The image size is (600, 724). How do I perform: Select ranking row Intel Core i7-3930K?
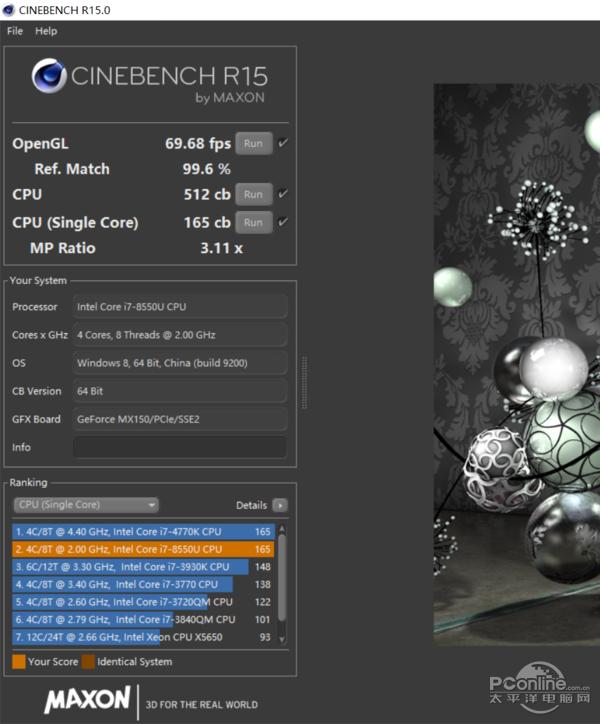[x=143, y=567]
